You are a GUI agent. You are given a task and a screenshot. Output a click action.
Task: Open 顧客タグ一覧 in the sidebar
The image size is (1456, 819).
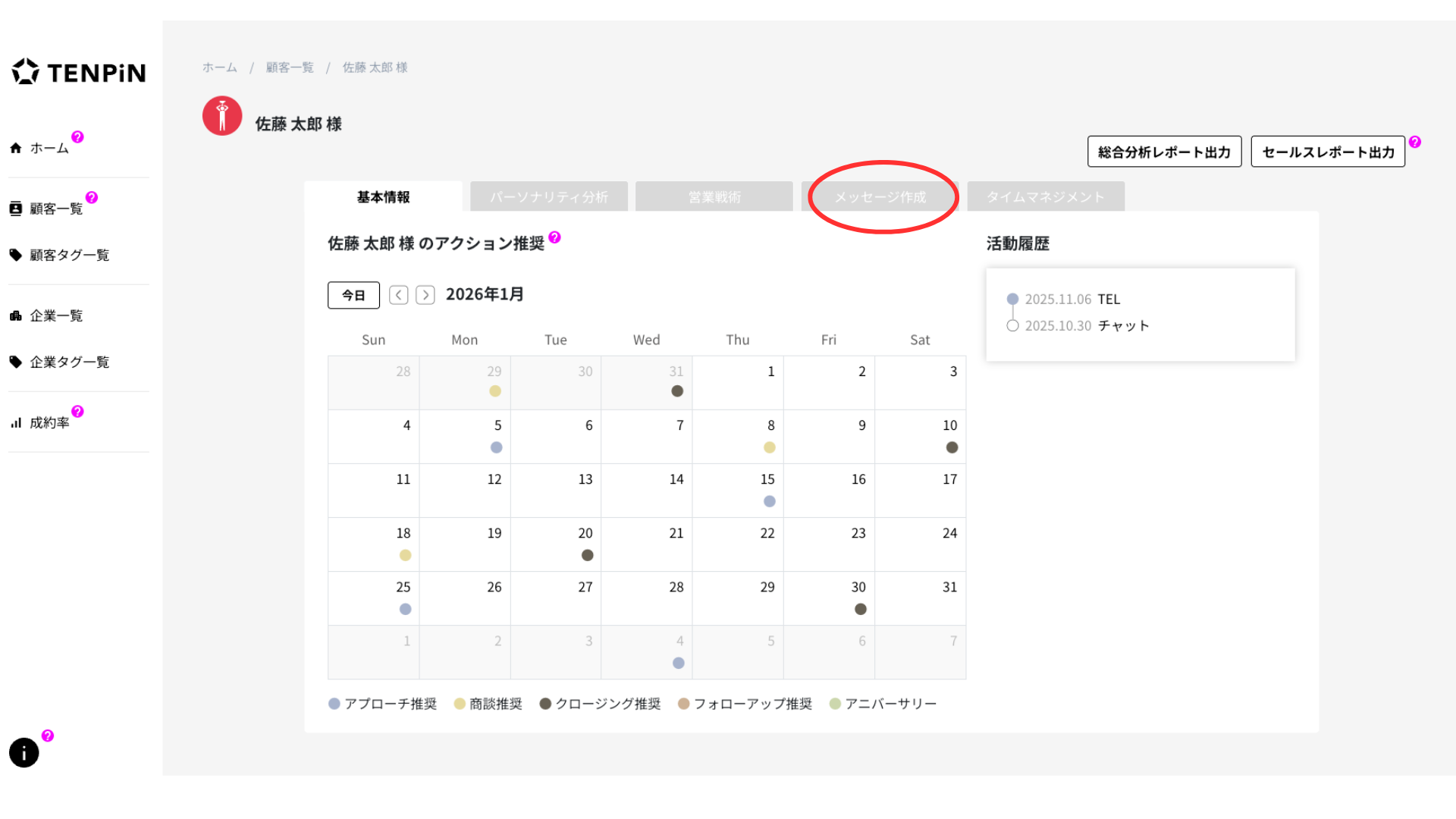click(x=69, y=255)
